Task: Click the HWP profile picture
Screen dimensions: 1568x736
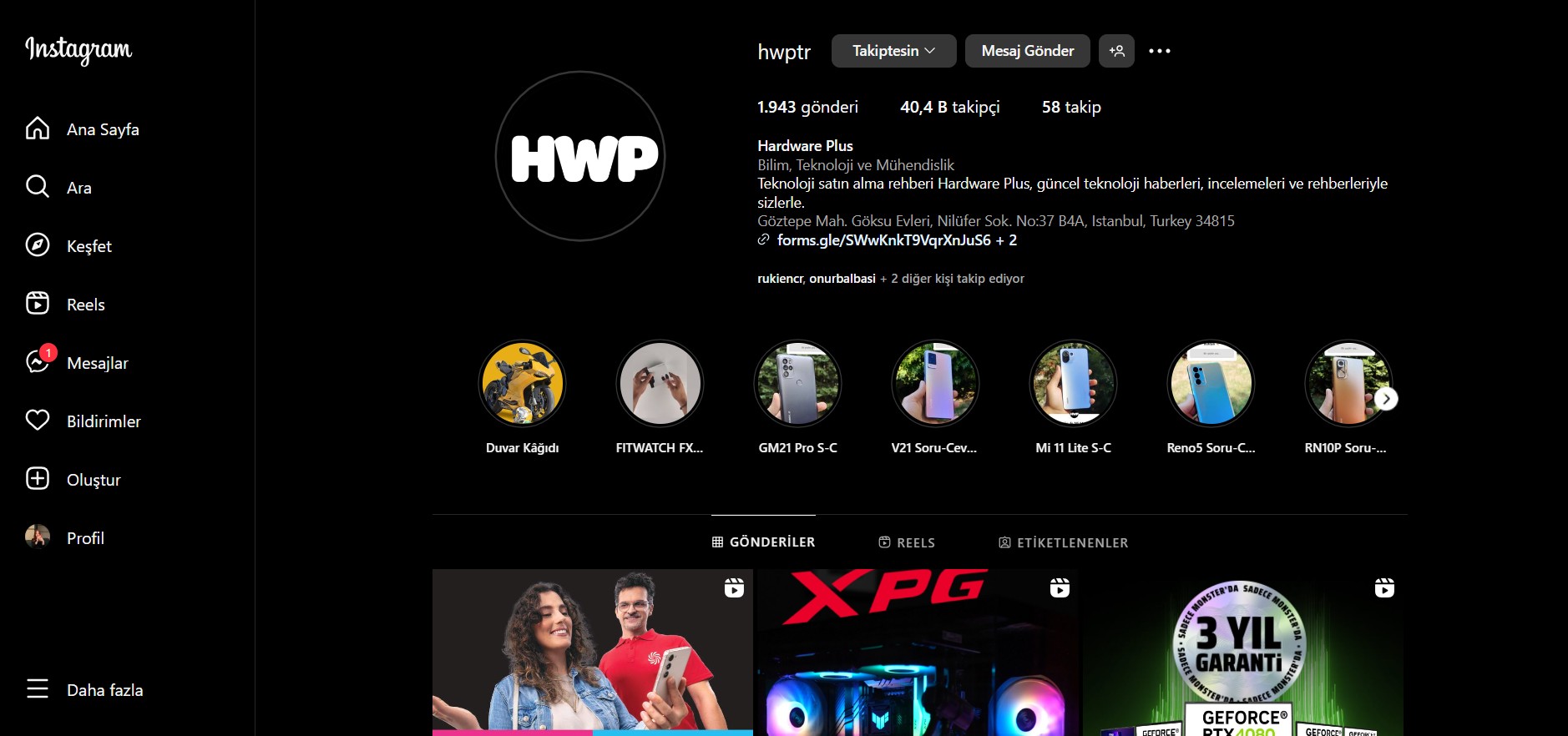Action: tap(580, 156)
